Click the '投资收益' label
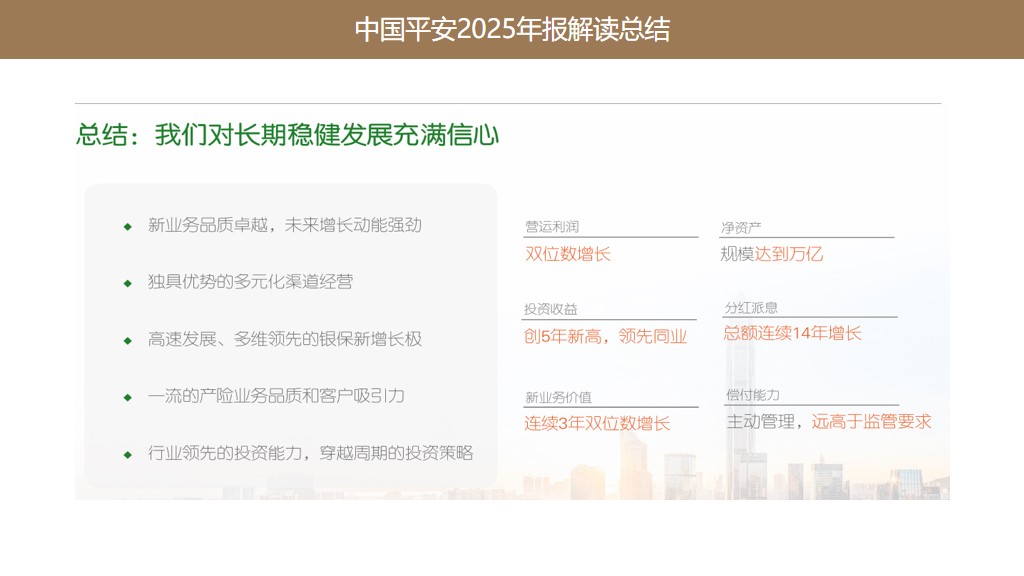 pos(551,309)
